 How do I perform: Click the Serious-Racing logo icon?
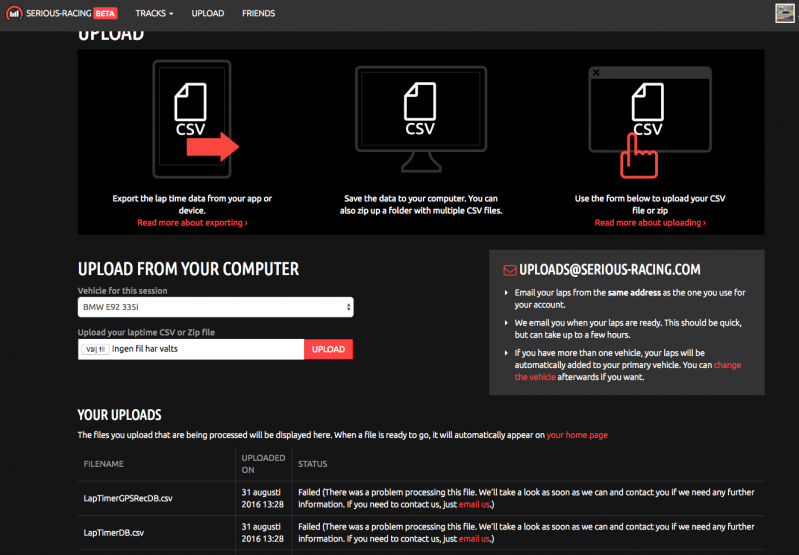click(x=14, y=13)
